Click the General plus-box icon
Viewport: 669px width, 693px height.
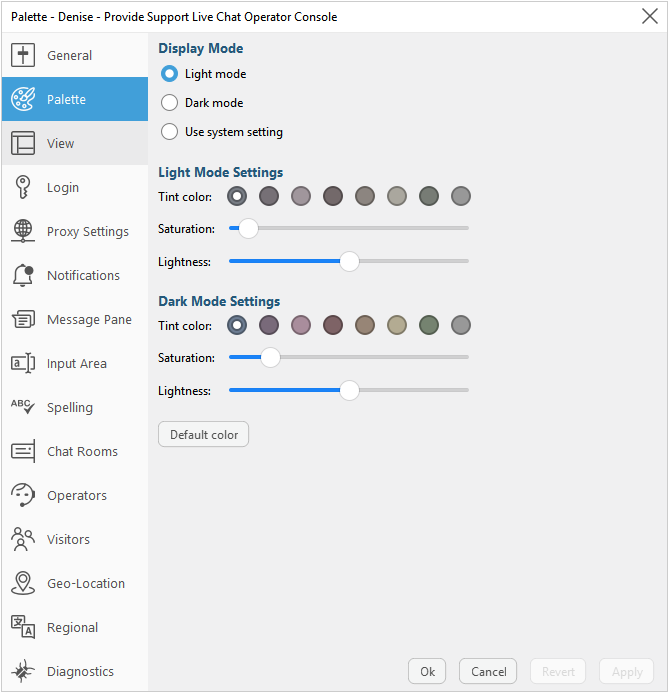pyautogui.click(x=23, y=55)
